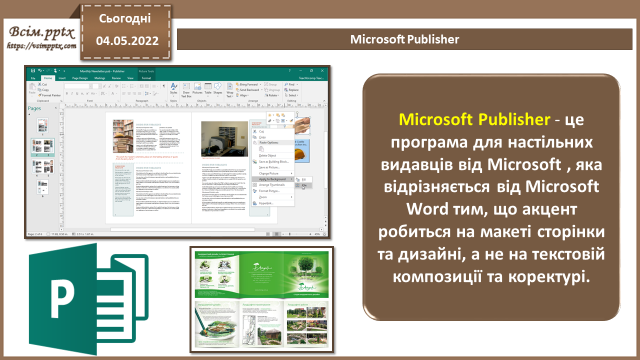Switch to the Page Design ribbon tab

coord(80,78)
